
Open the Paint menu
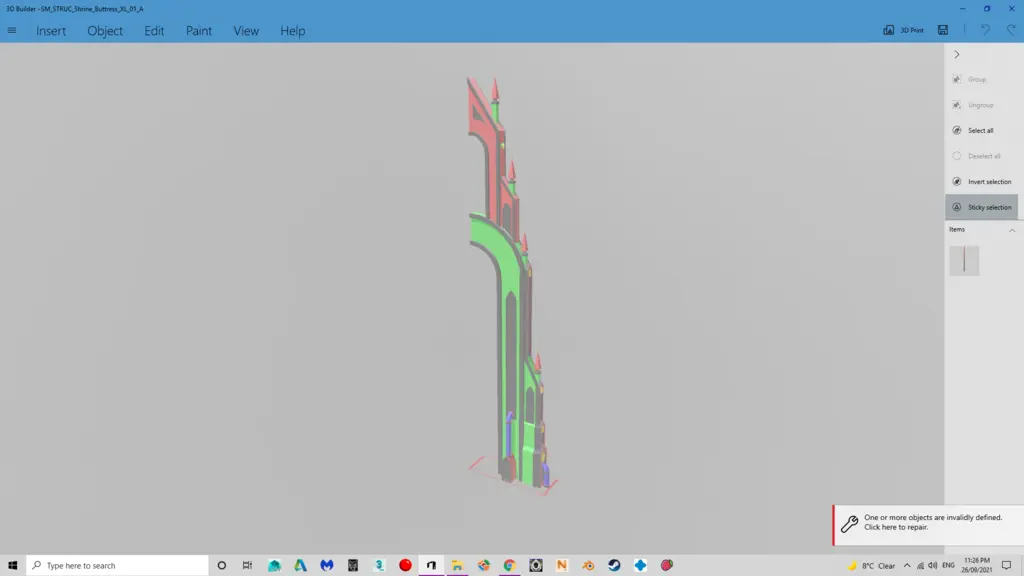[x=199, y=31]
